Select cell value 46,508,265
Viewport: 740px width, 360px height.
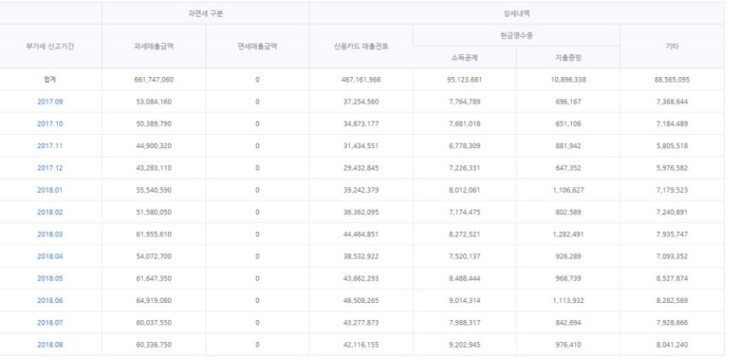point(361,301)
